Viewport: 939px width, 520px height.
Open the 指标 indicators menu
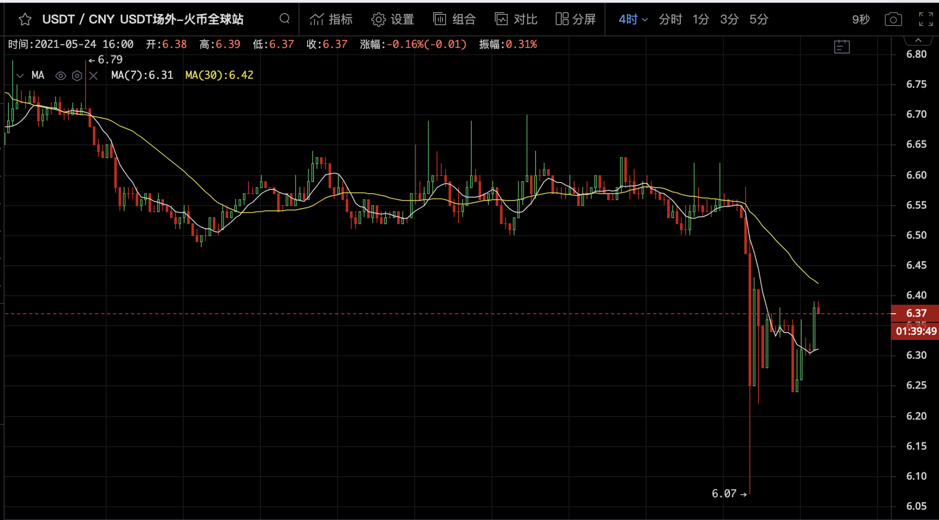(331, 19)
